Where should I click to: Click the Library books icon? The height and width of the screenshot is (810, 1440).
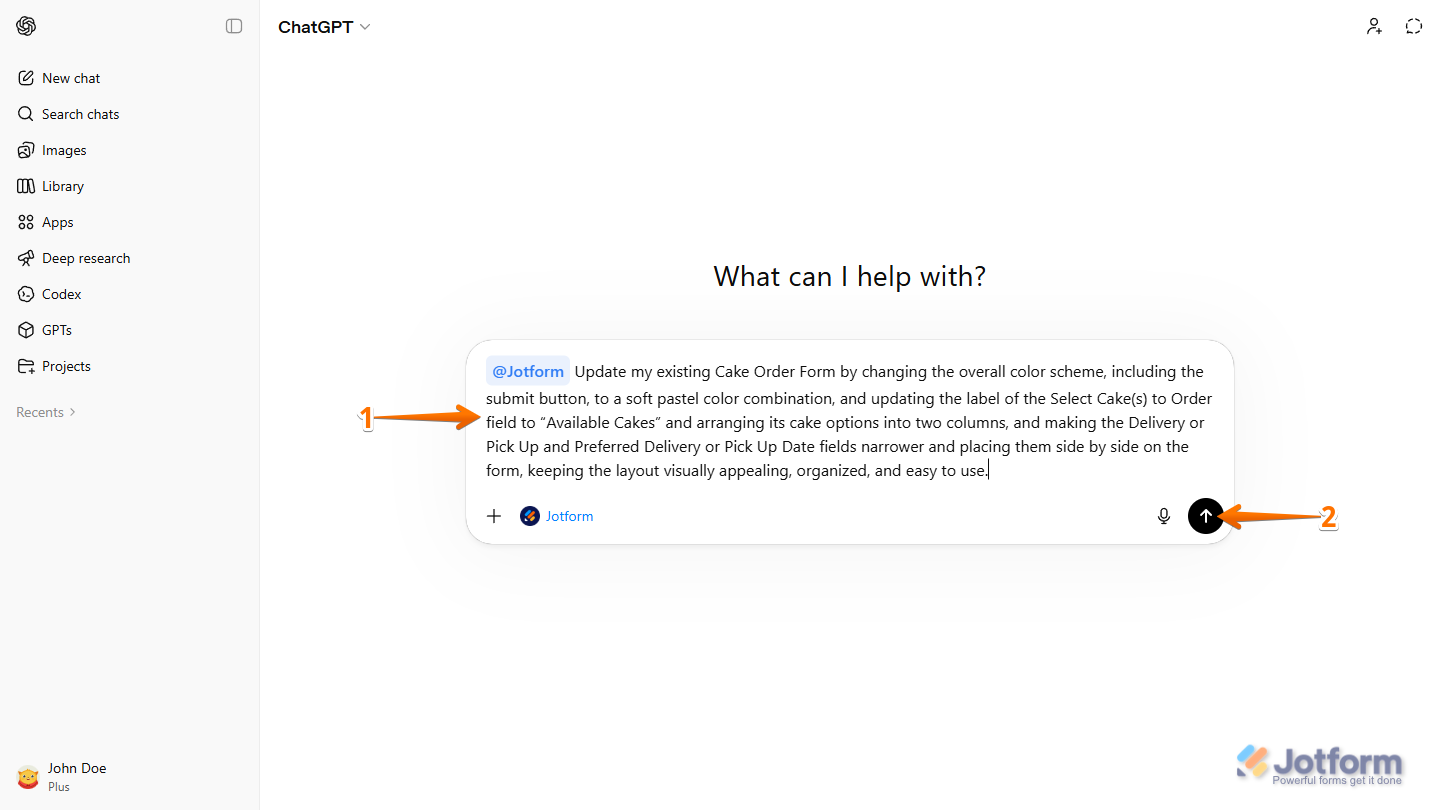click(26, 186)
